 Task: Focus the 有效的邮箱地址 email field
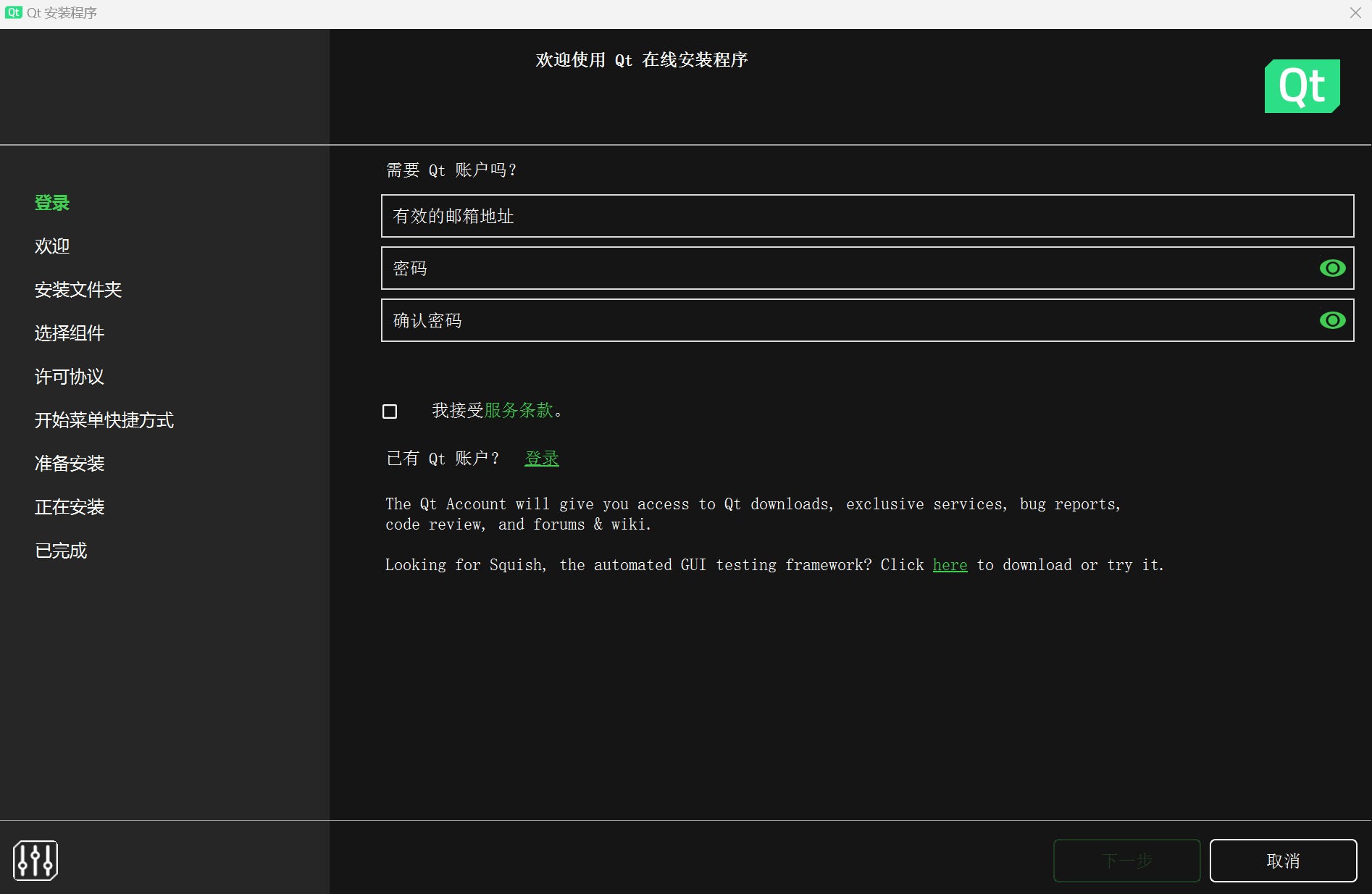[867, 216]
